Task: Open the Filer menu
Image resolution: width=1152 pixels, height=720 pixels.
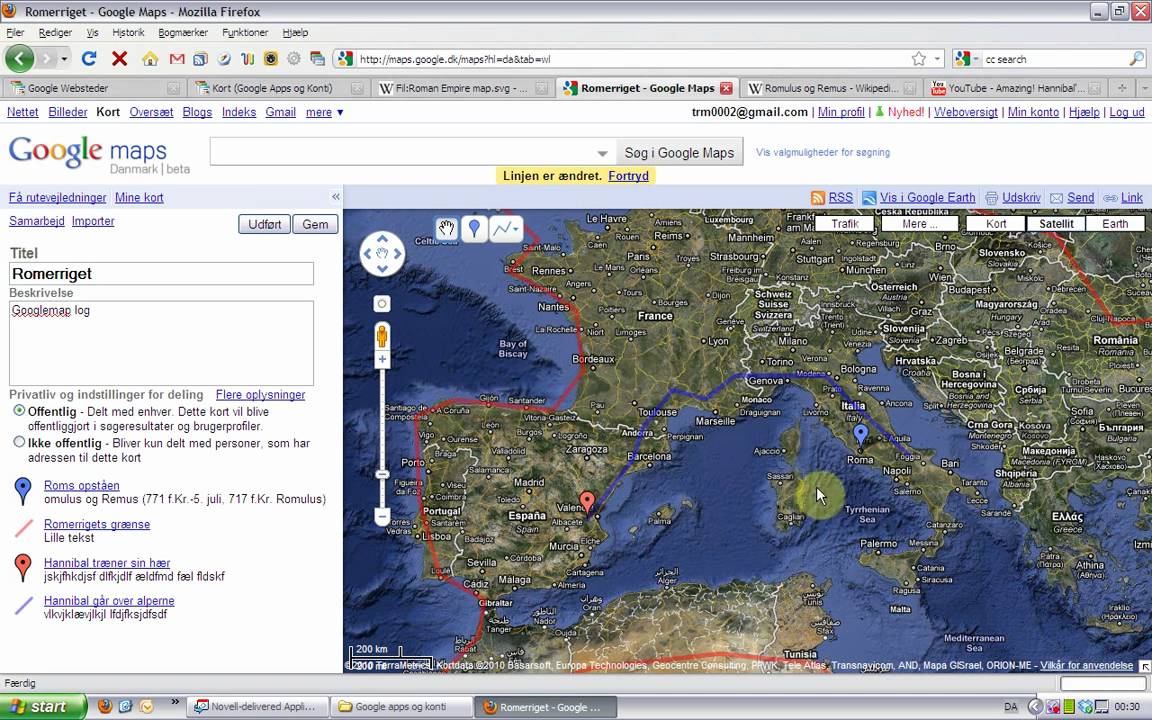Action: 15,32
